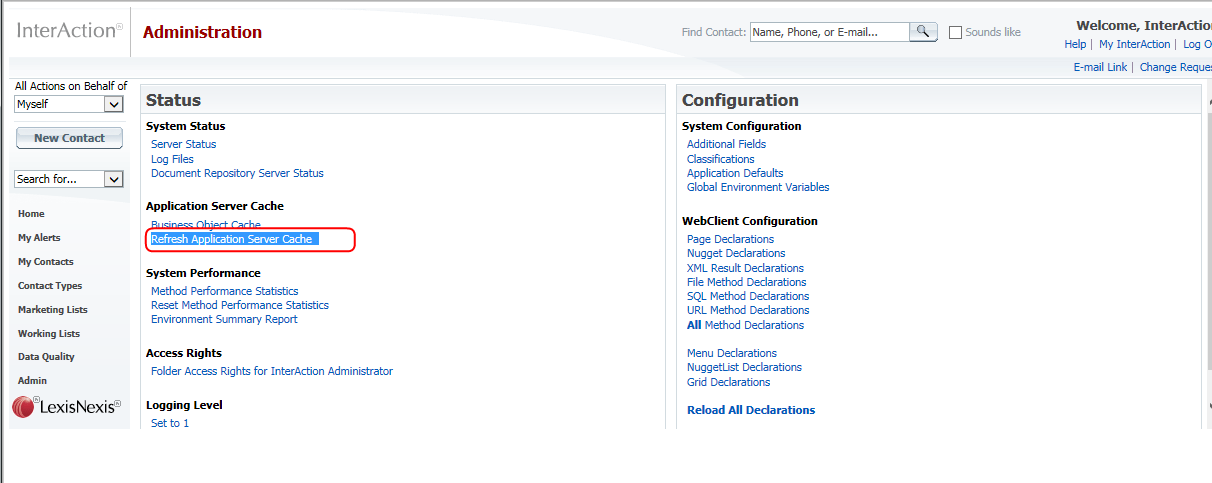Focus the Find Contact input field
Image resolution: width=1212 pixels, height=483 pixels.
[x=829, y=32]
